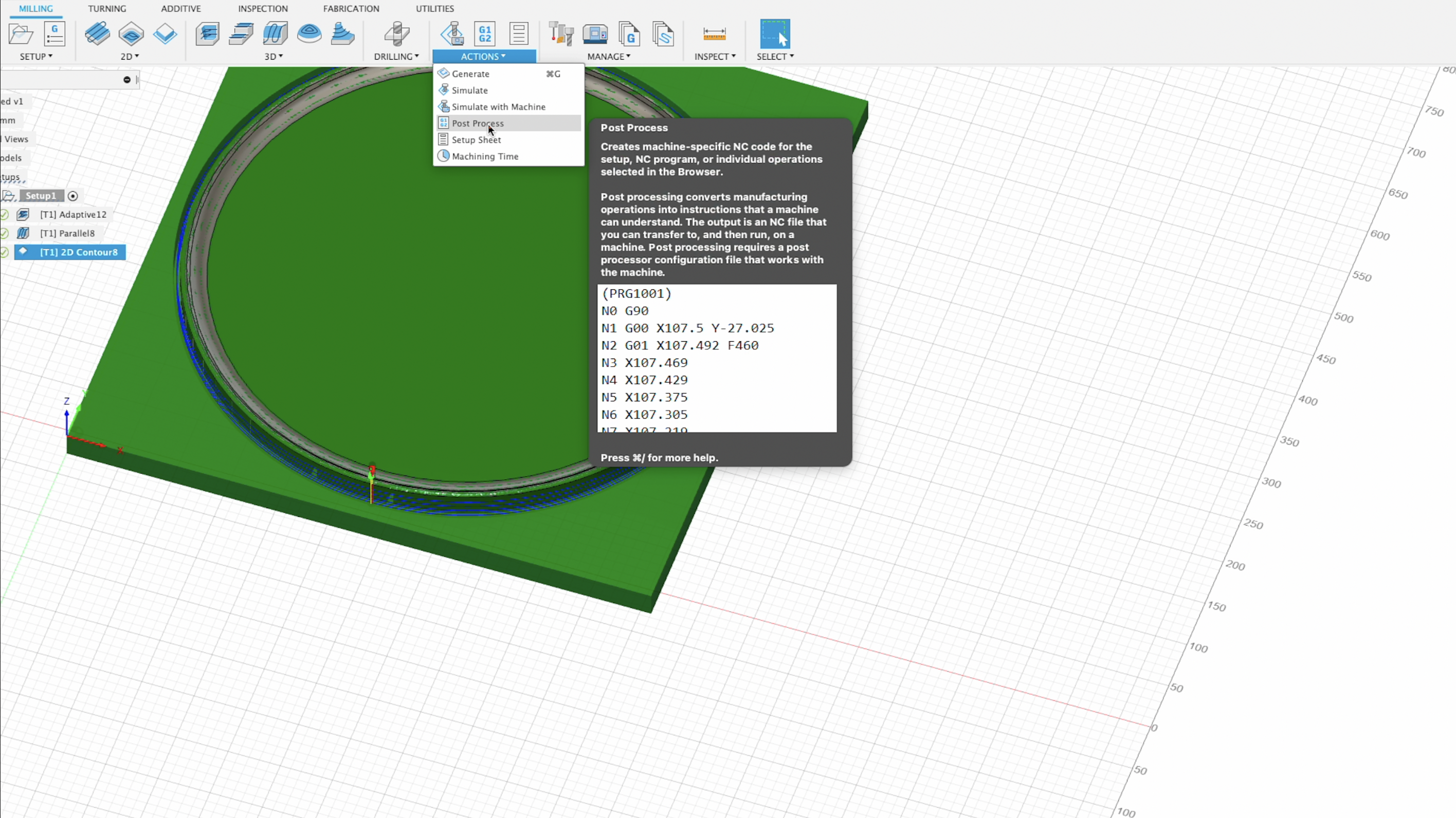
Task: Click the 3D Adaptive Clearing toolbar icon
Action: [x=207, y=34]
